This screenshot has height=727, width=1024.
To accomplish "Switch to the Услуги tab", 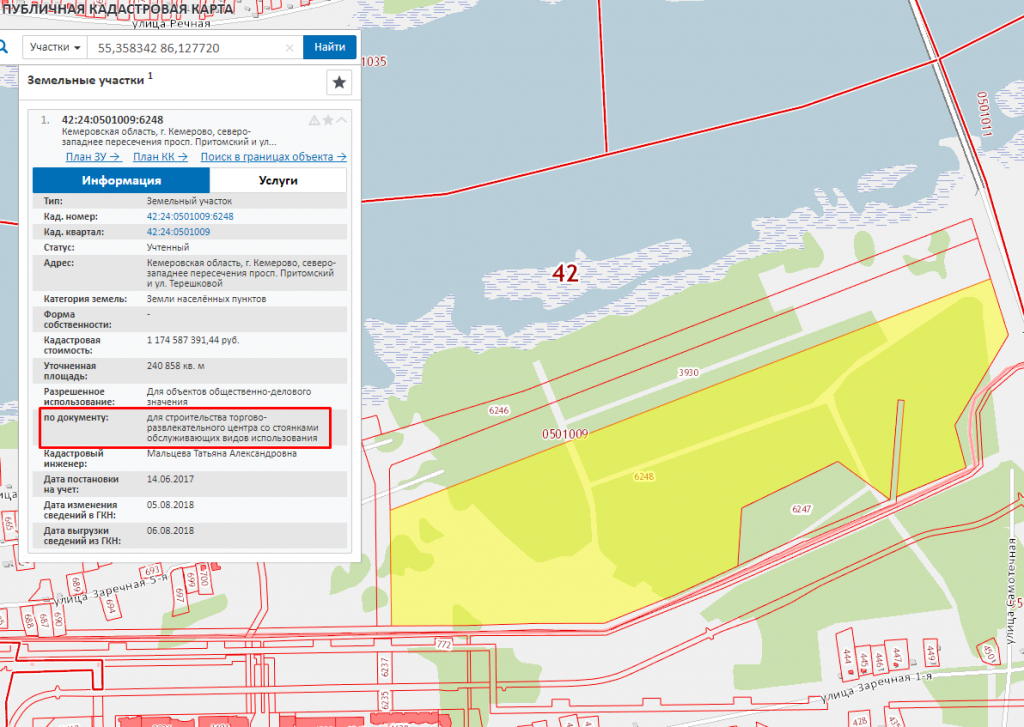I will 278,181.
